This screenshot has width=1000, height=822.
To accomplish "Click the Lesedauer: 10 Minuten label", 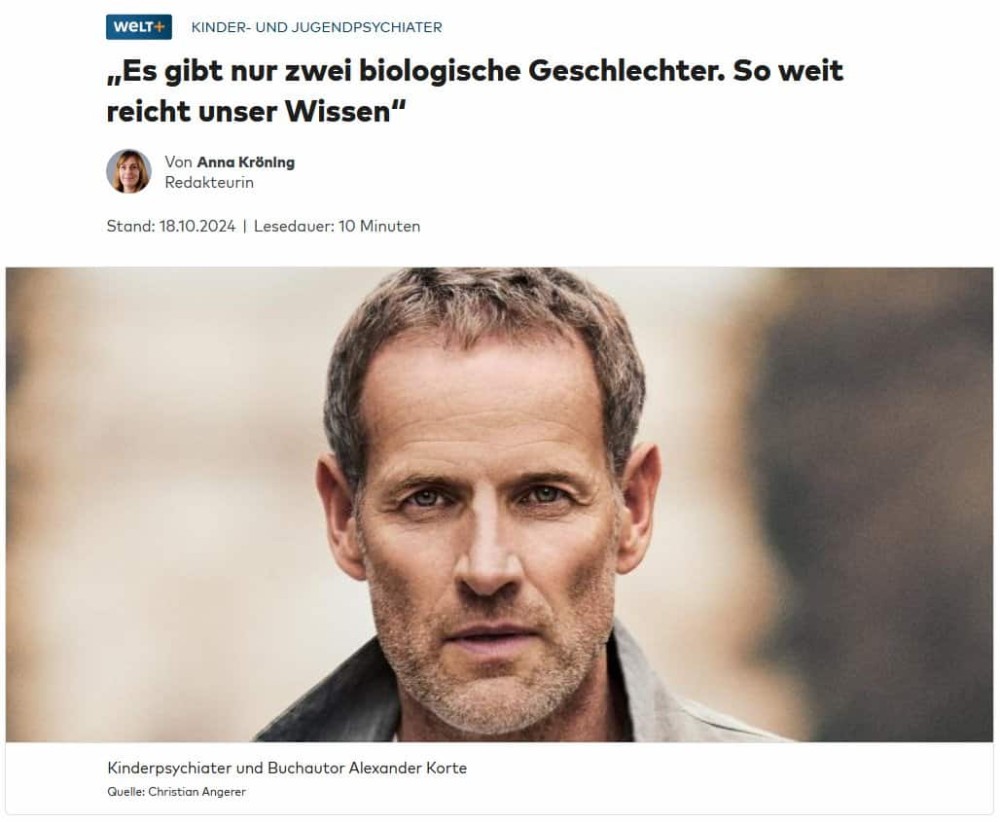I will pyautogui.click(x=337, y=226).
